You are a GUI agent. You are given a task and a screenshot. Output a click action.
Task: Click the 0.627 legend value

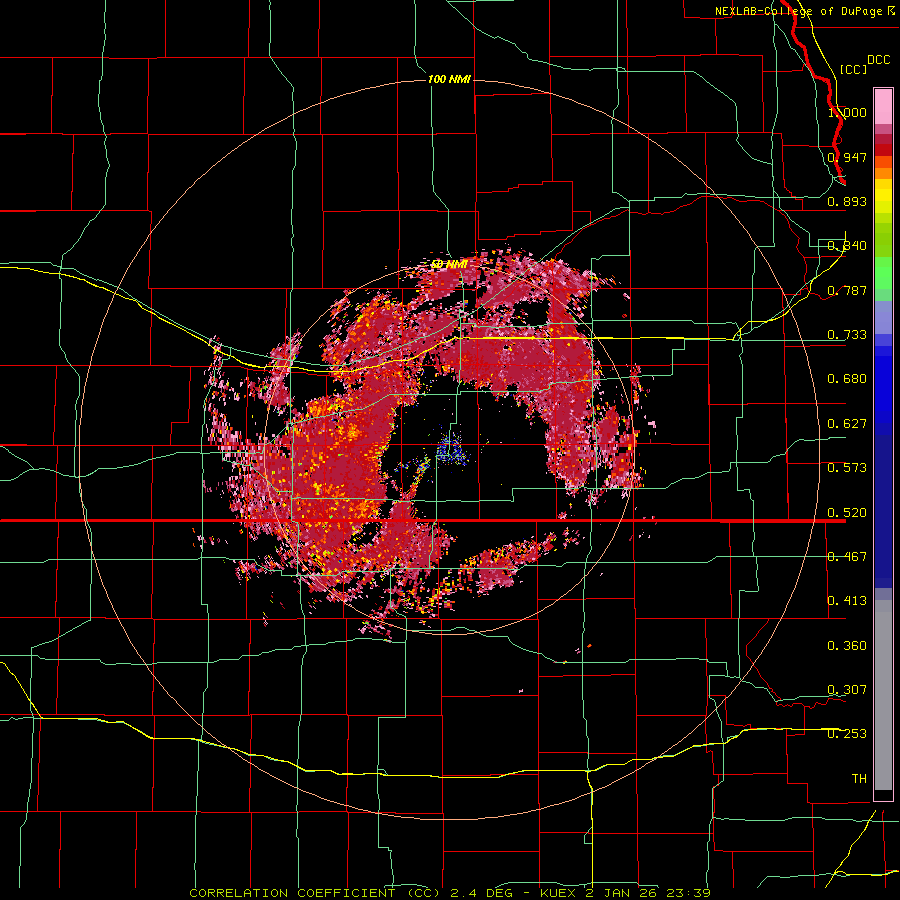coord(847,424)
